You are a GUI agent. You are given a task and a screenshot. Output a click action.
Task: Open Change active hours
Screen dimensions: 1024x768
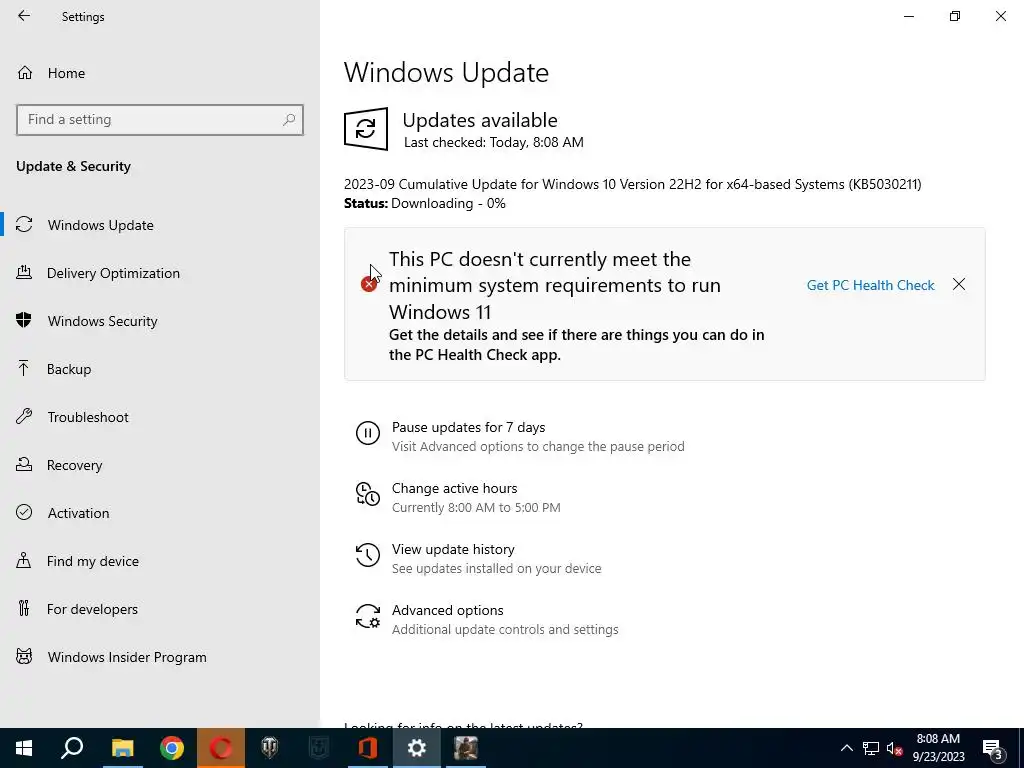click(455, 488)
